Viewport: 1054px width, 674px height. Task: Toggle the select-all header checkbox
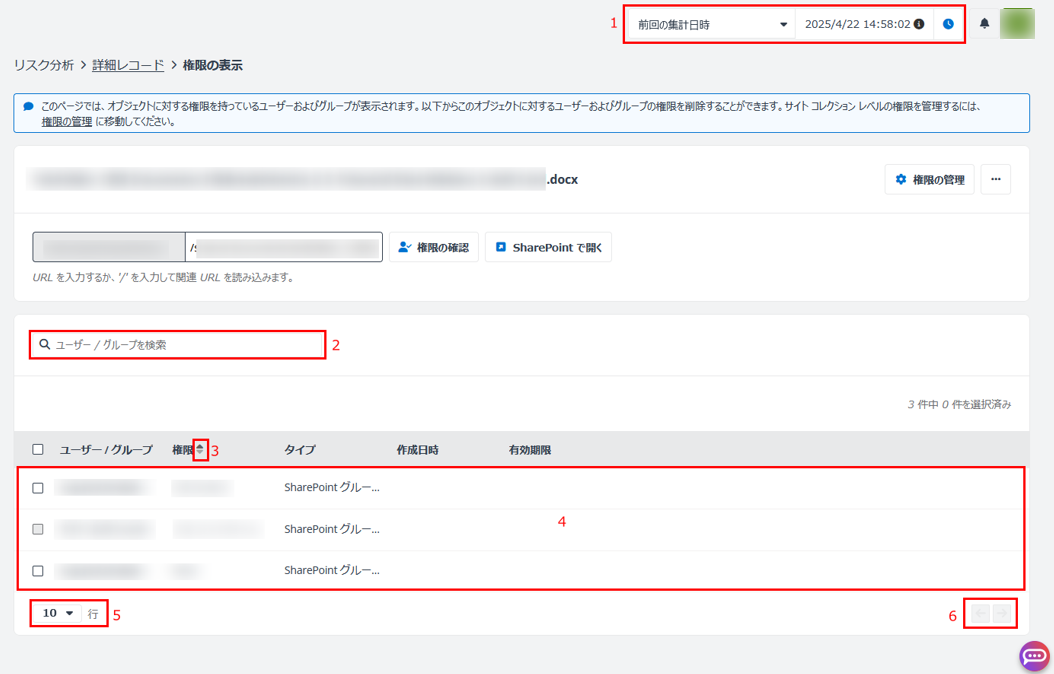(38, 450)
